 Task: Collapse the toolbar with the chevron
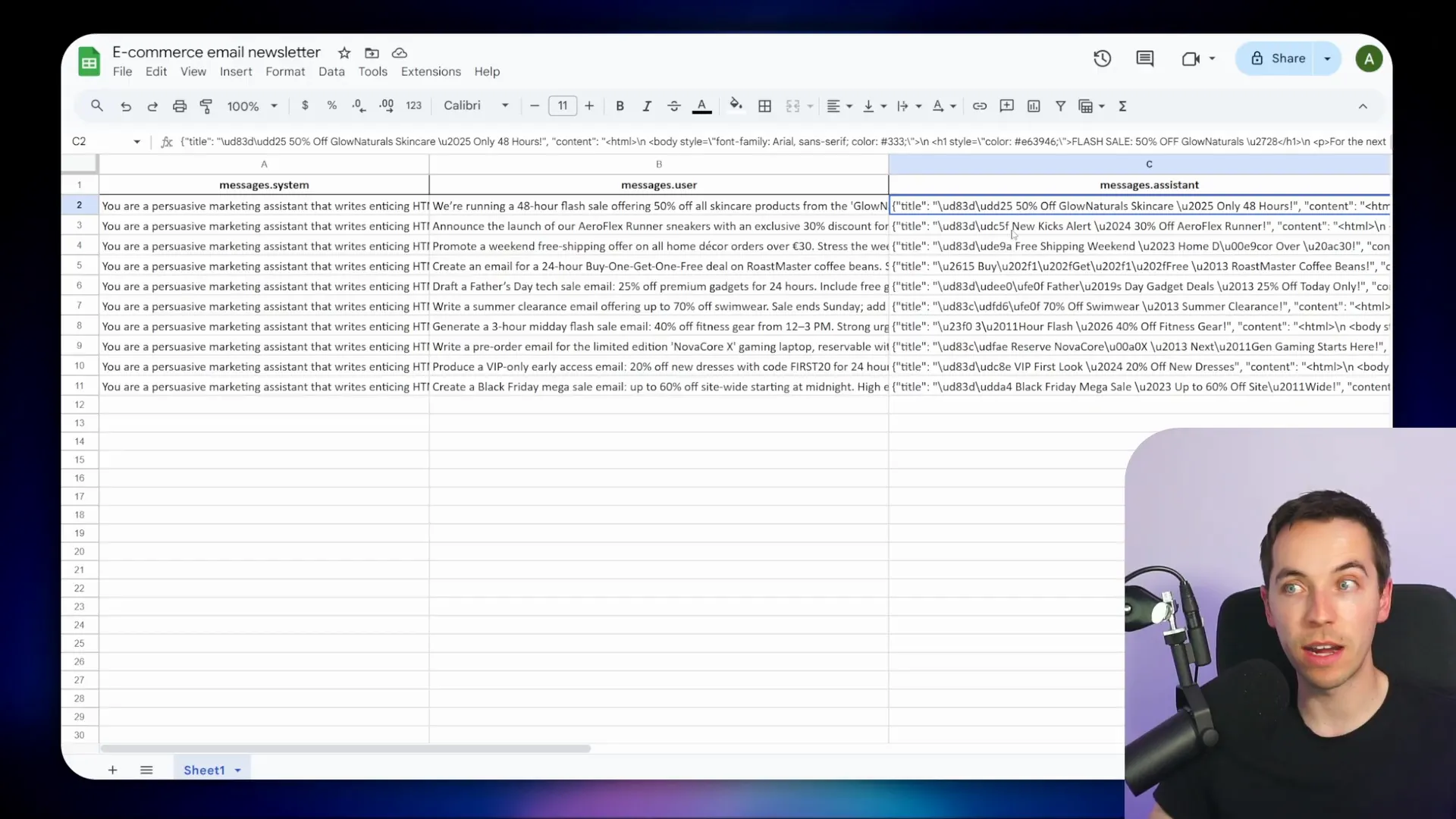pyautogui.click(x=1363, y=106)
